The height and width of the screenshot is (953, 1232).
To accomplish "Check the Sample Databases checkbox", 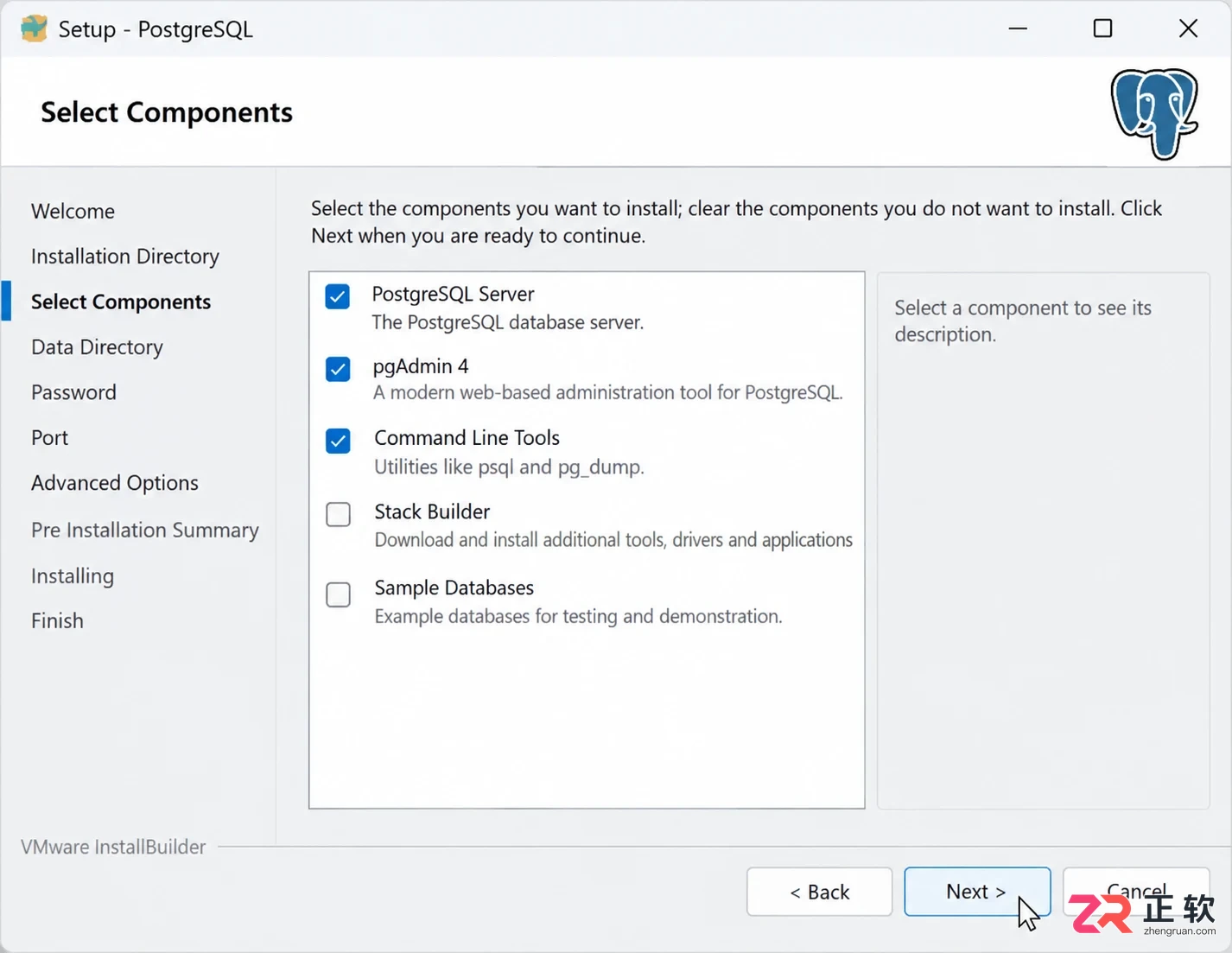I will [x=338, y=594].
